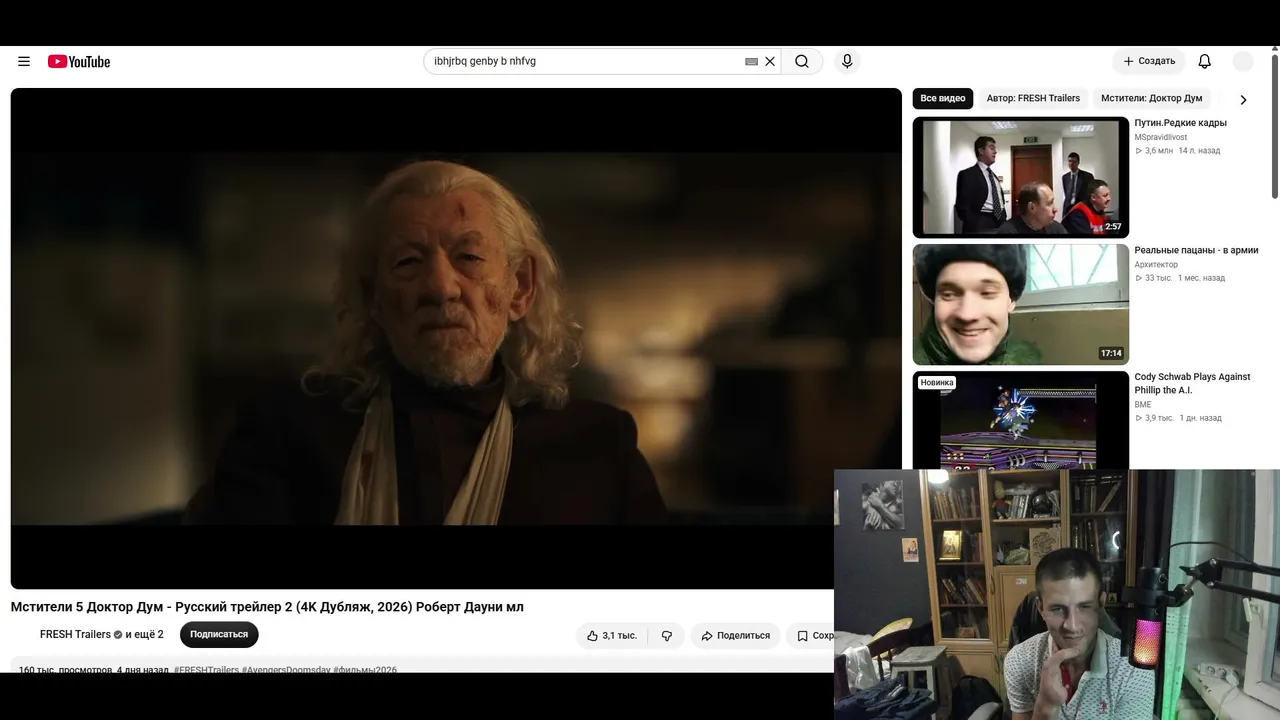The width and height of the screenshot is (1280, 720).
Task: Open the on-screen keyboard in search box
Action: pyautogui.click(x=751, y=61)
